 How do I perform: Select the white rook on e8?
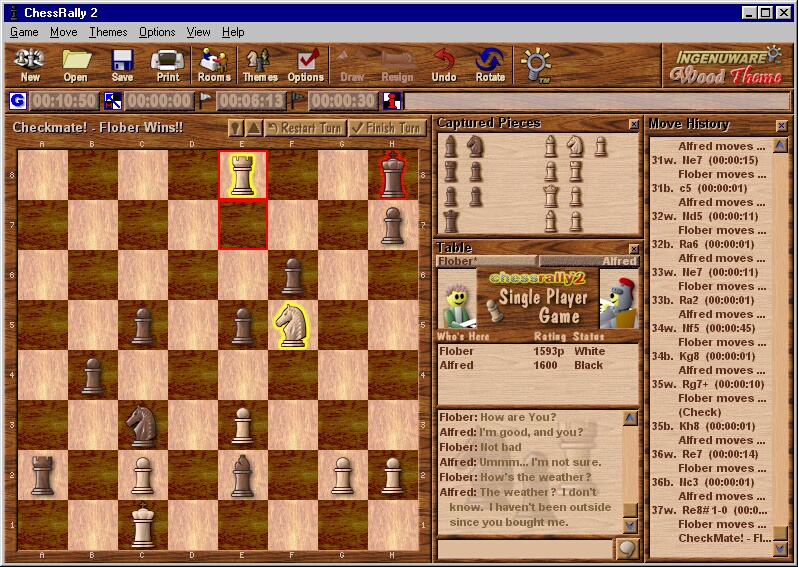[x=243, y=175]
